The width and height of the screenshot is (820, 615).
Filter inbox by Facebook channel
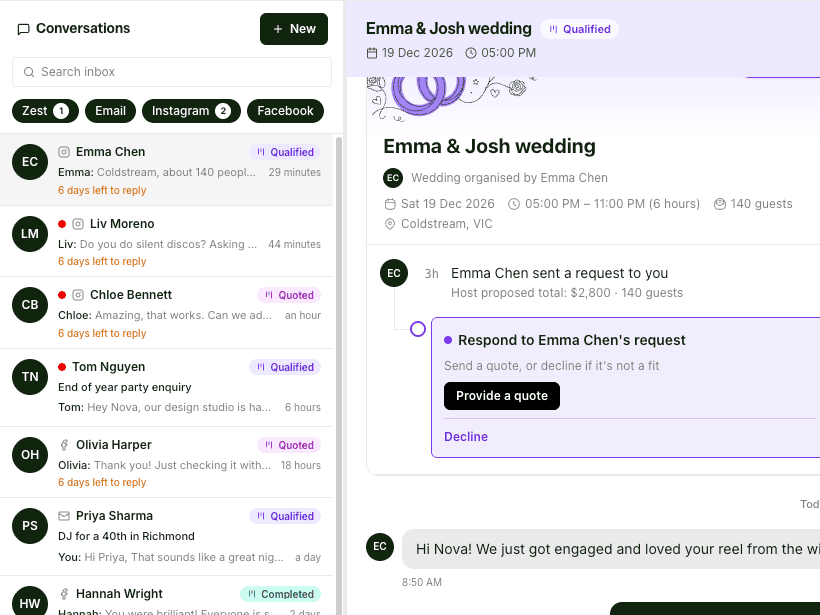[x=285, y=111]
